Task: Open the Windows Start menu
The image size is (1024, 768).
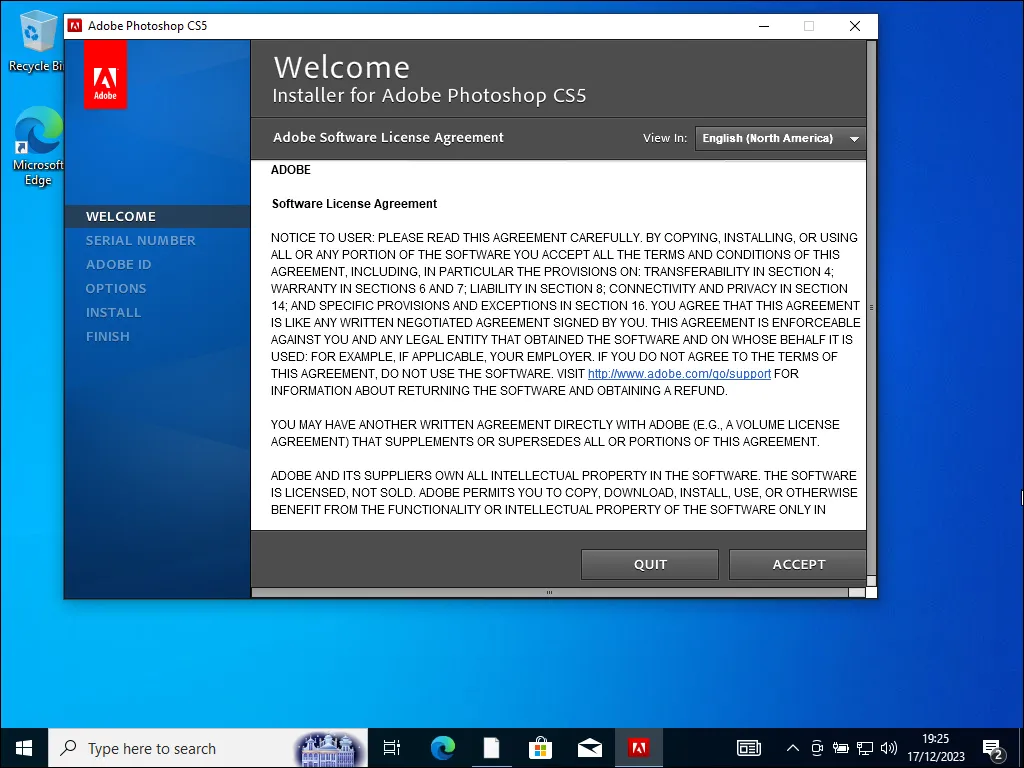Action: click(x=24, y=748)
